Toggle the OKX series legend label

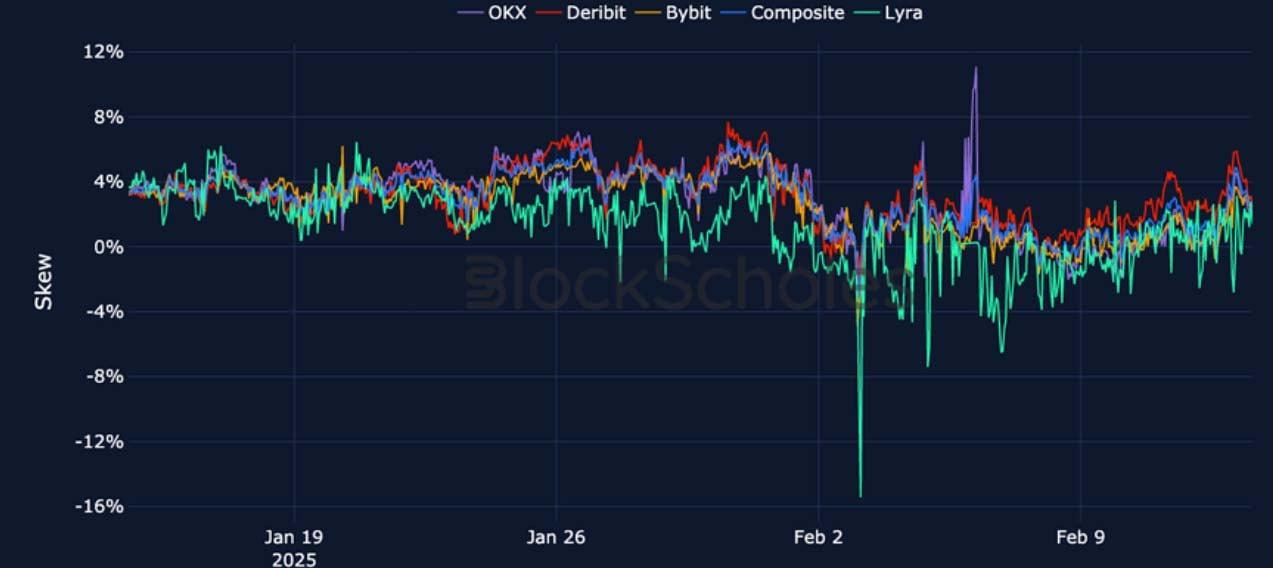pos(506,13)
